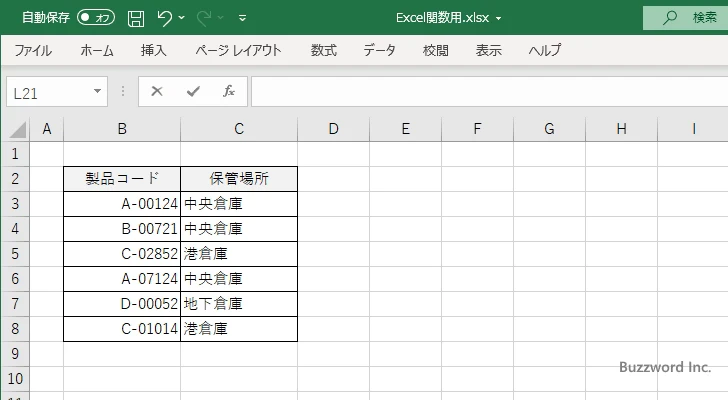The width and height of the screenshot is (728, 400).
Task: Open the ヘルプ tab
Action: point(545,50)
